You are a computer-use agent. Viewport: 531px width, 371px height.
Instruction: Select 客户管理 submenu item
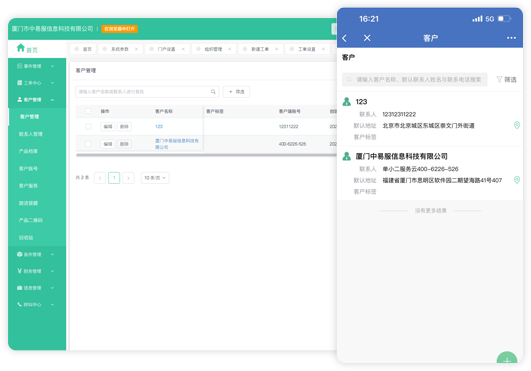point(37,117)
